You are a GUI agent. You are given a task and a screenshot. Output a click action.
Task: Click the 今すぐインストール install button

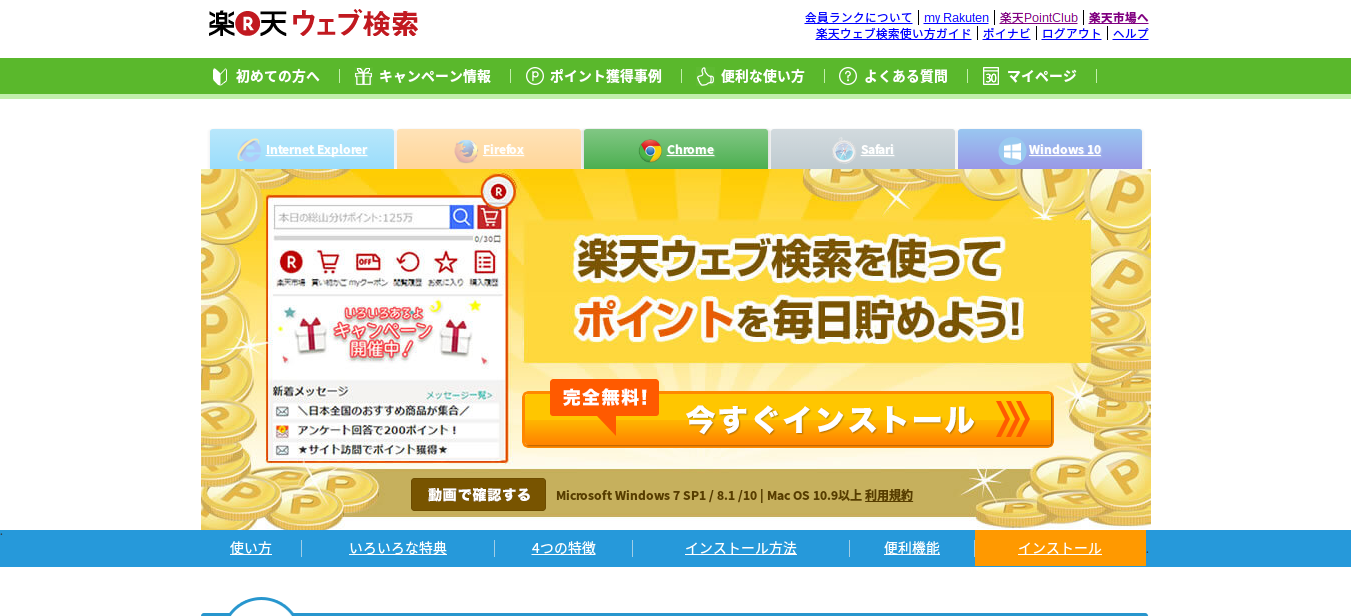(x=788, y=418)
